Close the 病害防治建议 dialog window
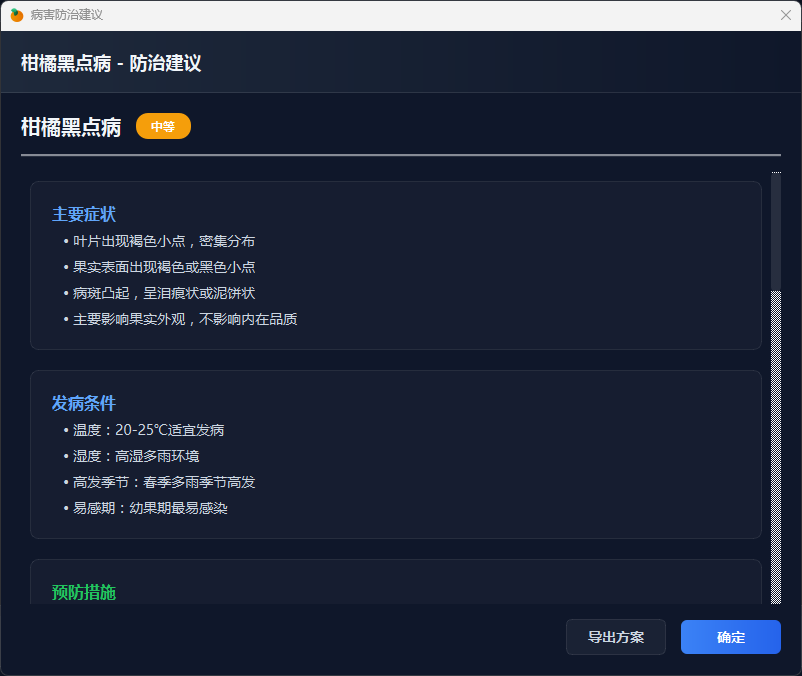The height and width of the screenshot is (676, 802). [785, 15]
